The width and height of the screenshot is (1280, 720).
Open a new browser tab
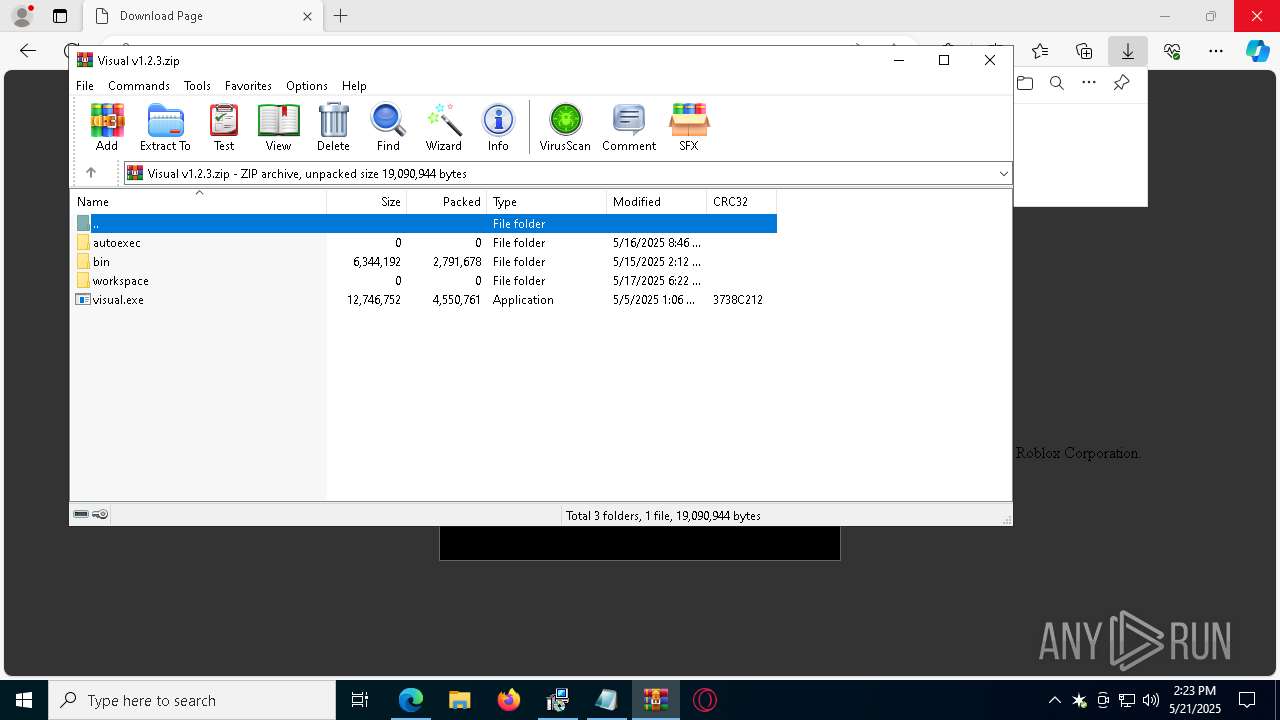(341, 16)
